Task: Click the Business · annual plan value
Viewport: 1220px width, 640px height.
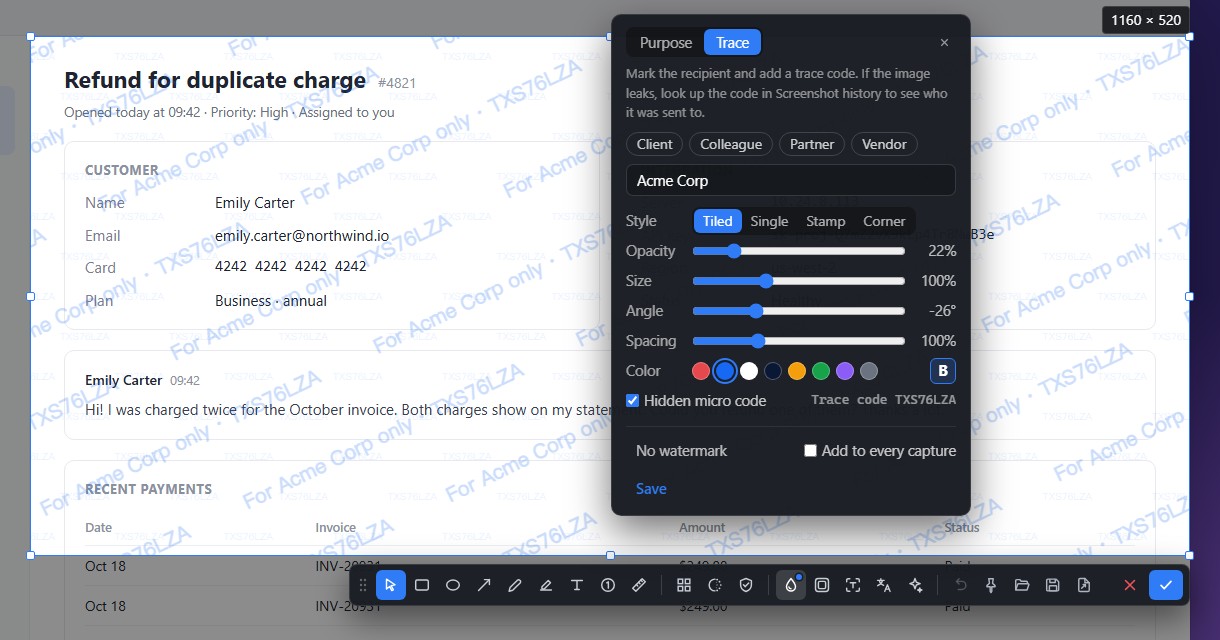Action: (271, 301)
